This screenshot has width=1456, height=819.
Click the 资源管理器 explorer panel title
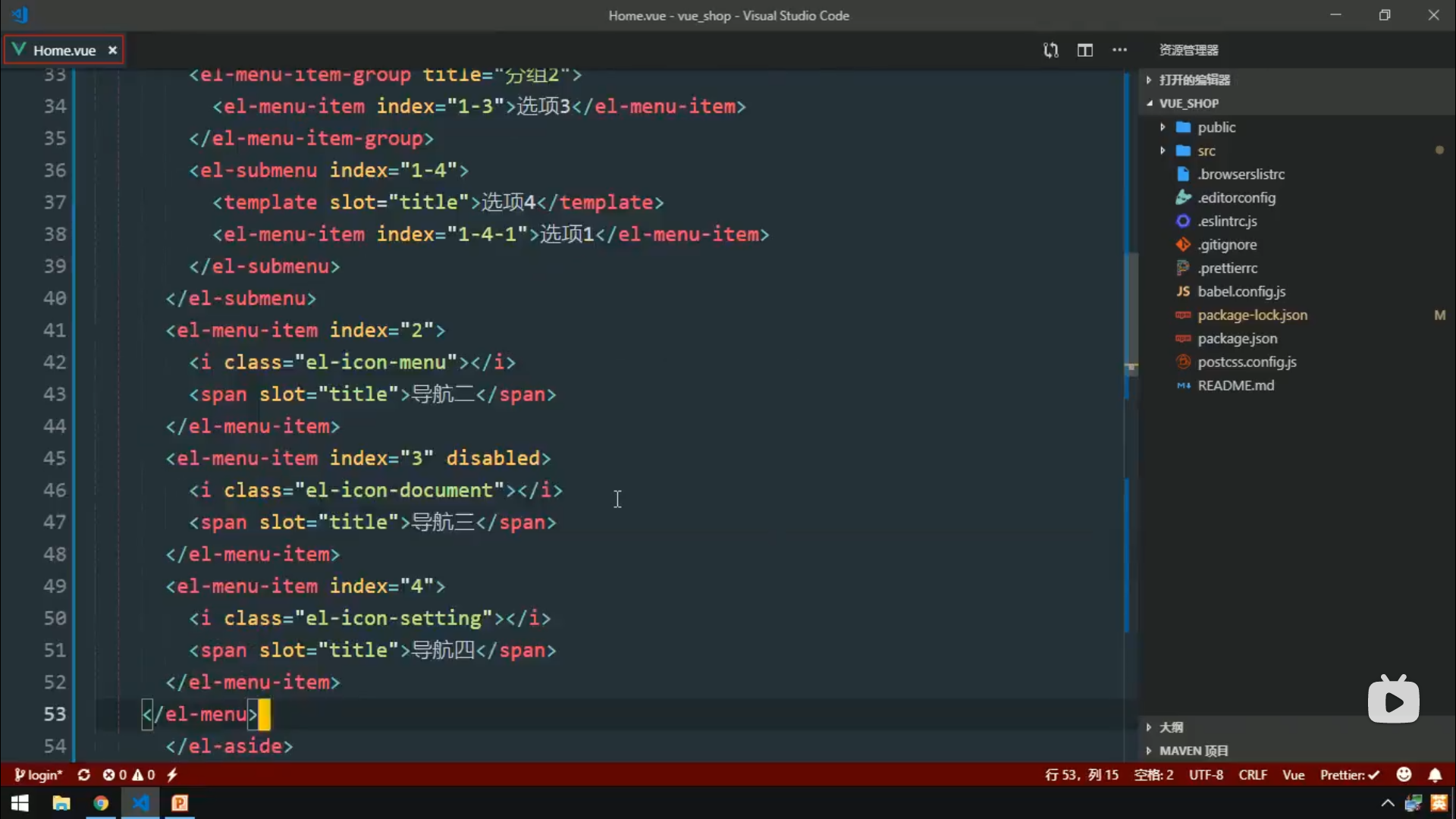click(1188, 50)
